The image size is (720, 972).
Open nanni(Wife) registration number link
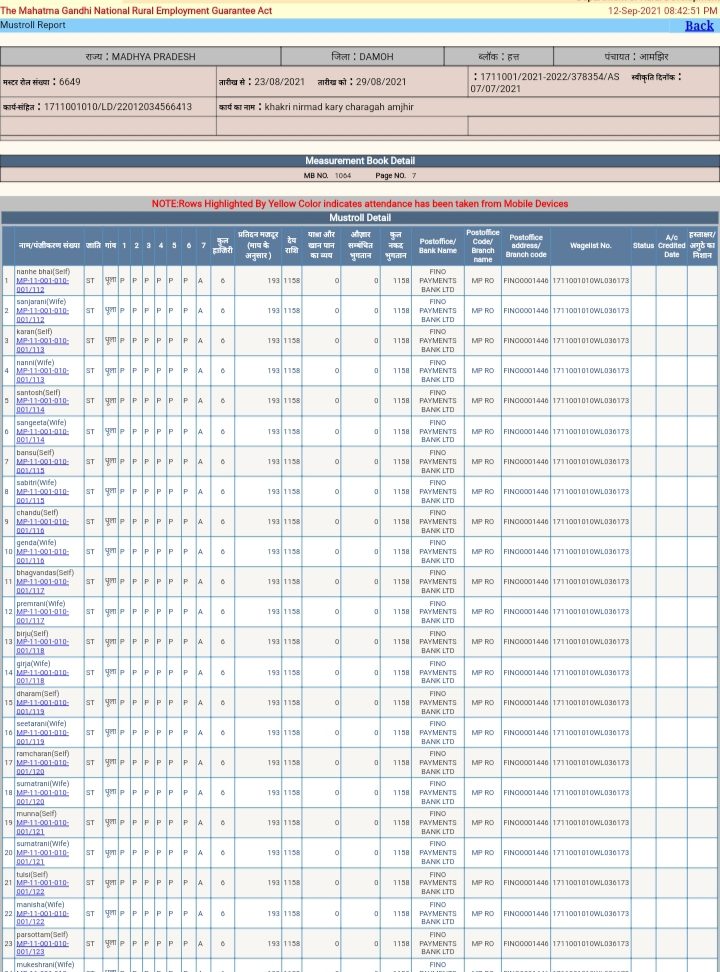point(42,375)
